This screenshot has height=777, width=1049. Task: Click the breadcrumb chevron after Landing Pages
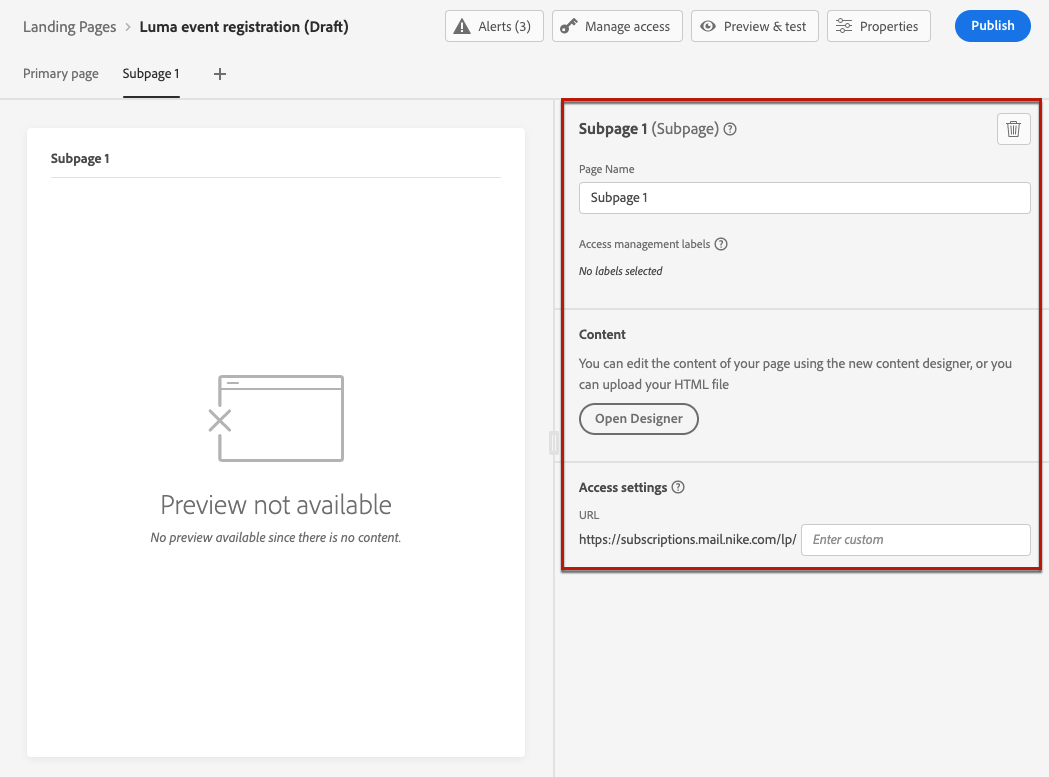pos(128,27)
